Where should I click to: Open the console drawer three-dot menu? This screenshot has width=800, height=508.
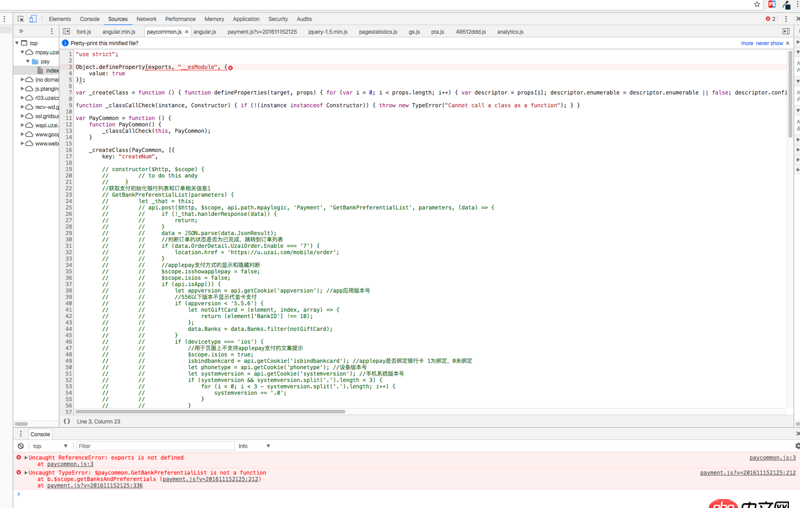pyautogui.click(x=20, y=434)
